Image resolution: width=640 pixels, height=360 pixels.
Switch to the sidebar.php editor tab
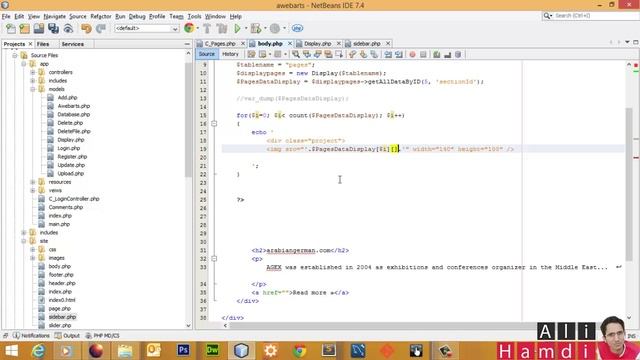click(367, 43)
